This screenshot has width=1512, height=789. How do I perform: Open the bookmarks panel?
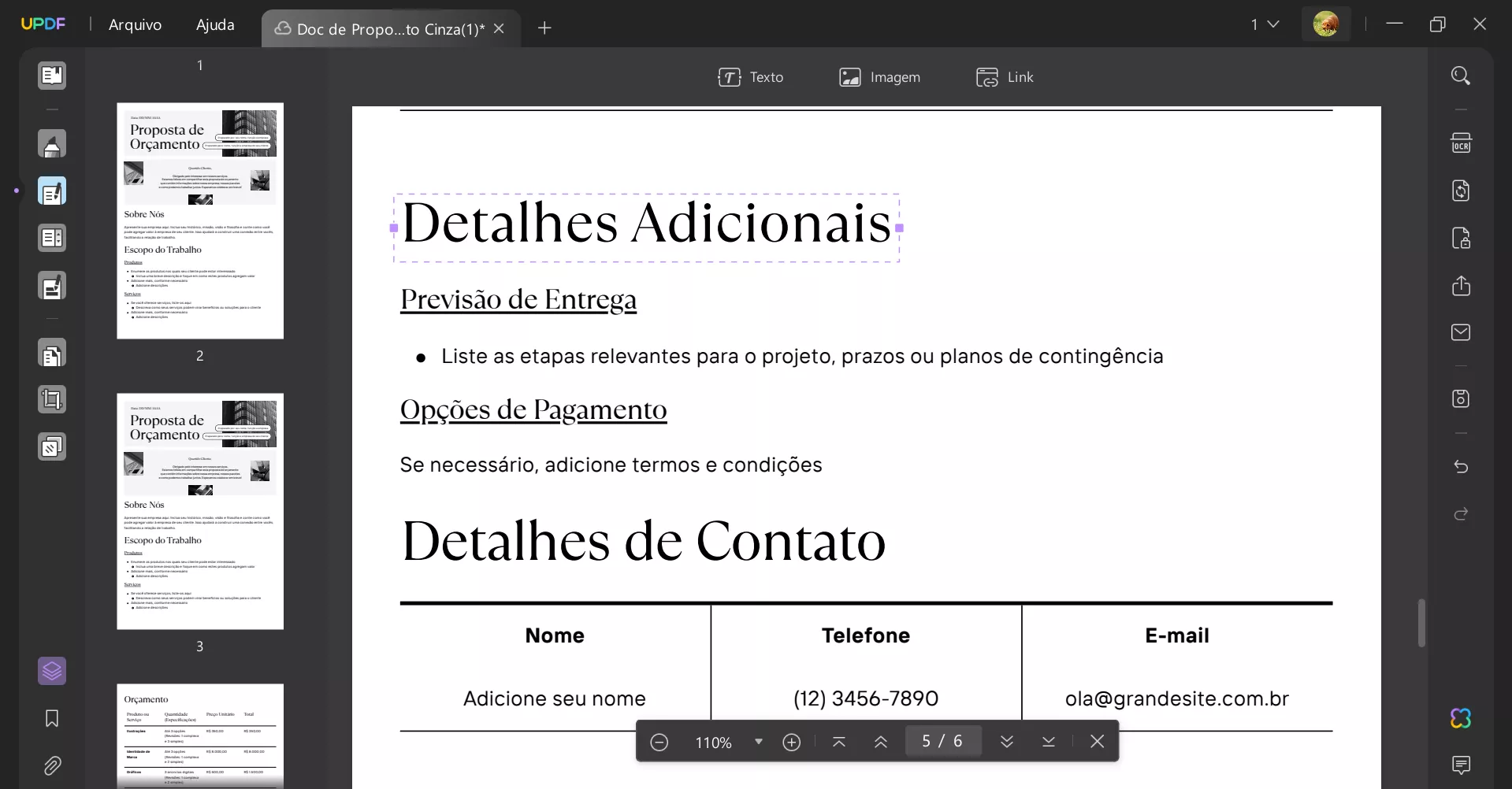(50, 719)
